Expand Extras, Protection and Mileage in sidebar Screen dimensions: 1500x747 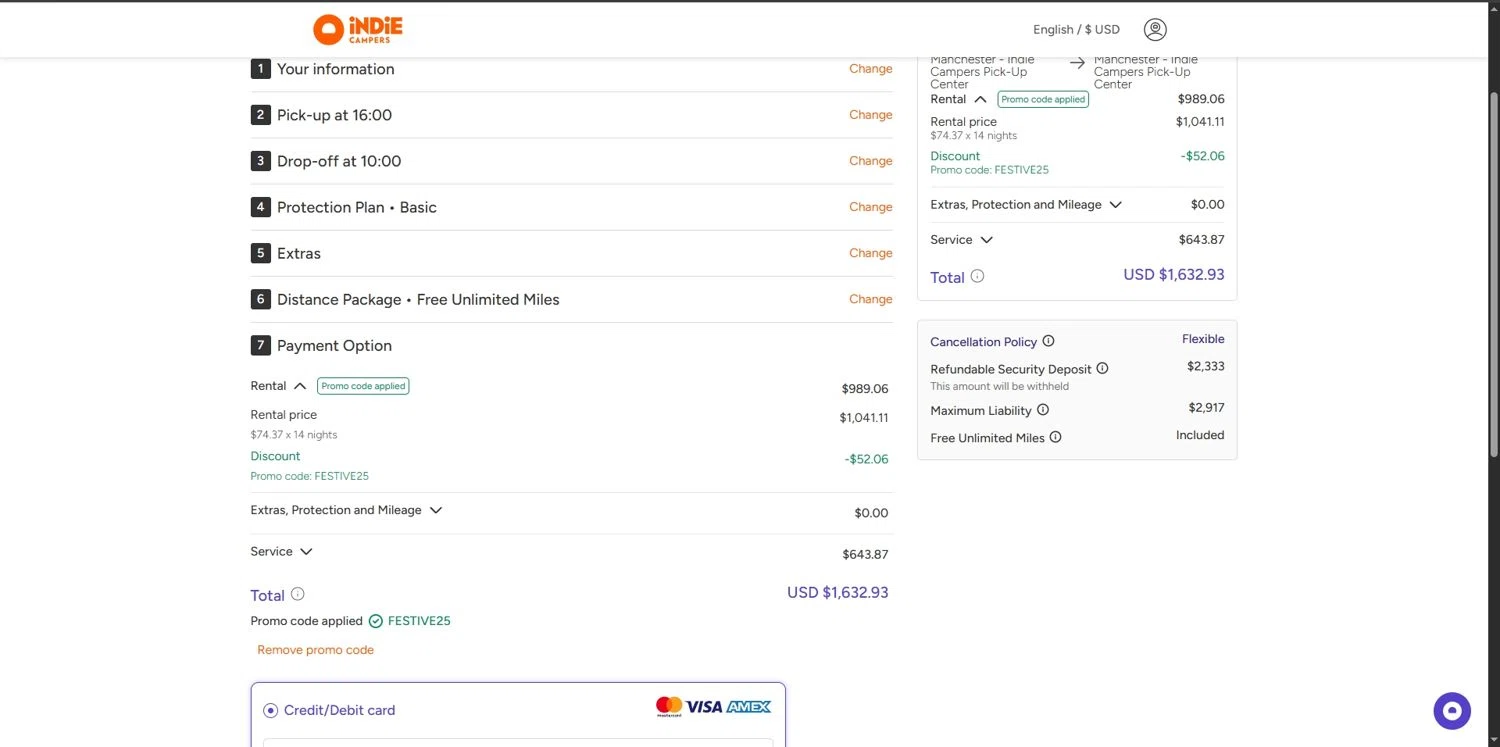click(1116, 204)
